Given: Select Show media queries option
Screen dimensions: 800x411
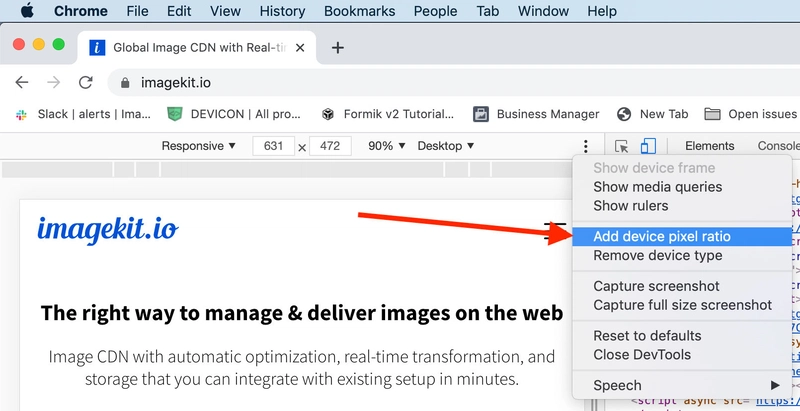Looking at the screenshot, I should click(681, 187).
